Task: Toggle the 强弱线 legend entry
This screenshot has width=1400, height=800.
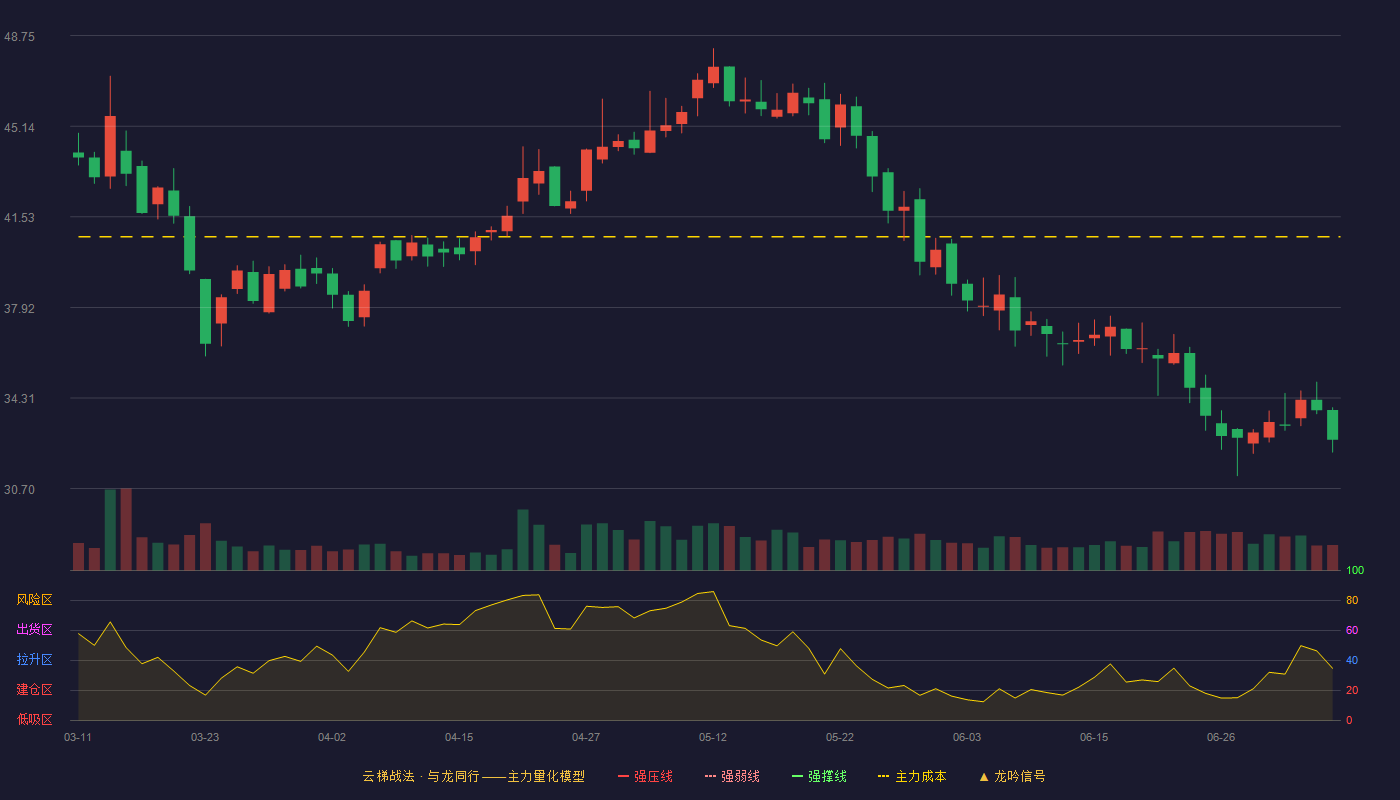Action: tap(732, 776)
